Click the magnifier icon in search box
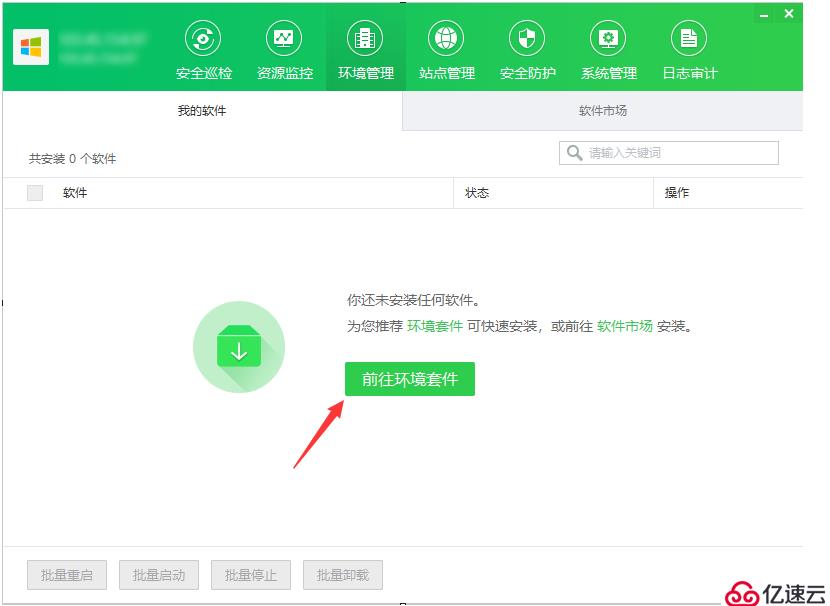The width and height of the screenshot is (830, 606). [574, 152]
